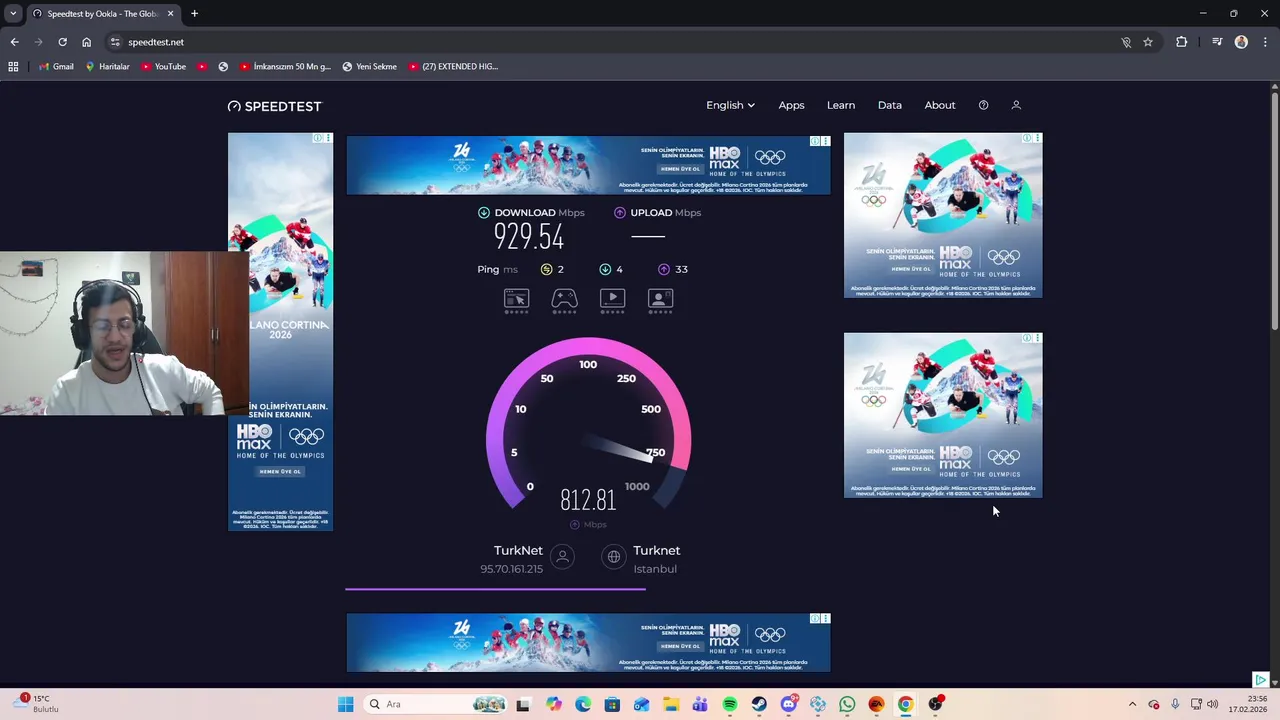
Task: Click the purple test progress bar
Action: click(x=495, y=589)
